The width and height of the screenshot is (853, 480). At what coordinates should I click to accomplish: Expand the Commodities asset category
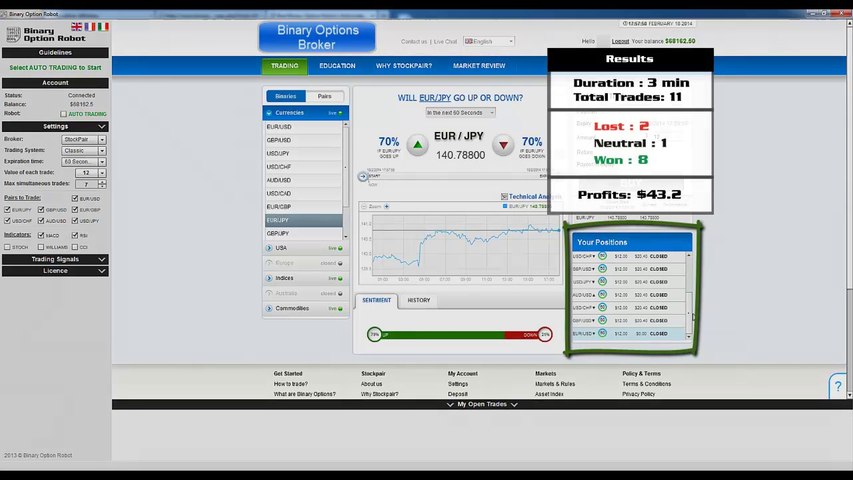(x=305, y=309)
